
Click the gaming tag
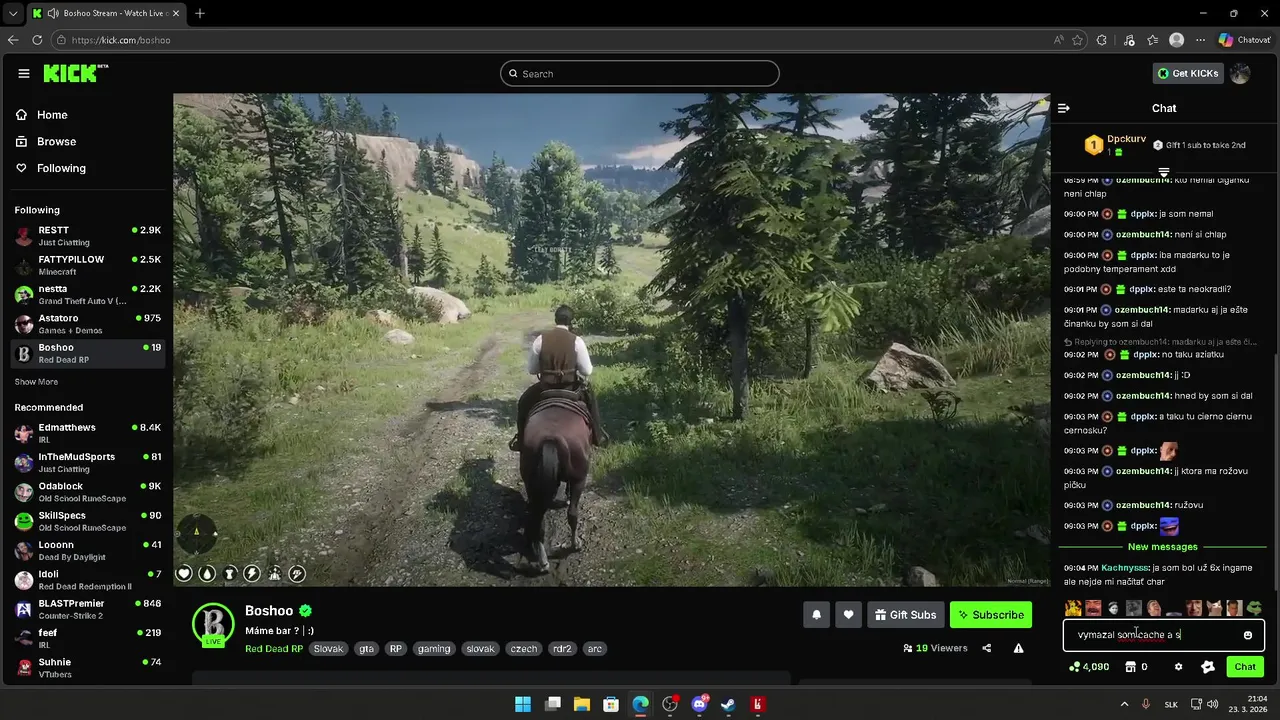click(x=434, y=648)
